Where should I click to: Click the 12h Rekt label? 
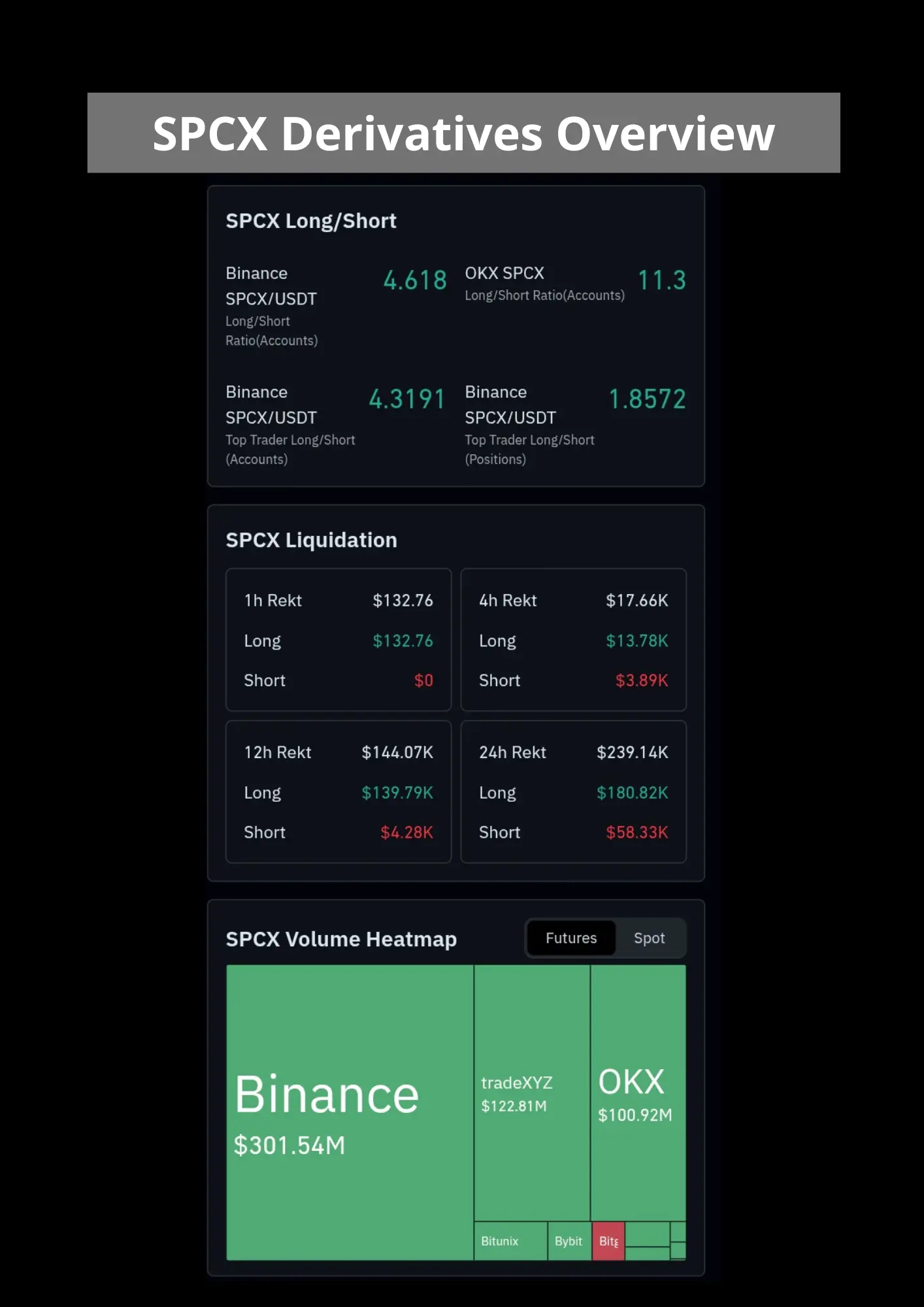coord(278,753)
